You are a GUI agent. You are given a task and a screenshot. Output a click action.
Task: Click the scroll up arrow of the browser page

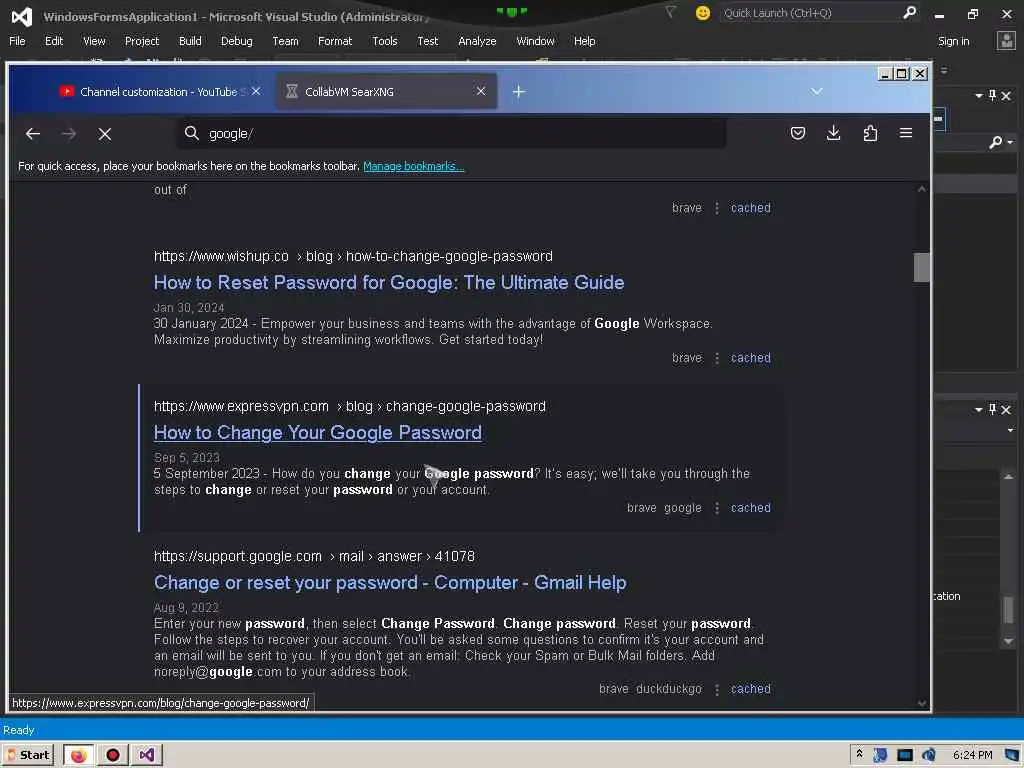pos(921,189)
